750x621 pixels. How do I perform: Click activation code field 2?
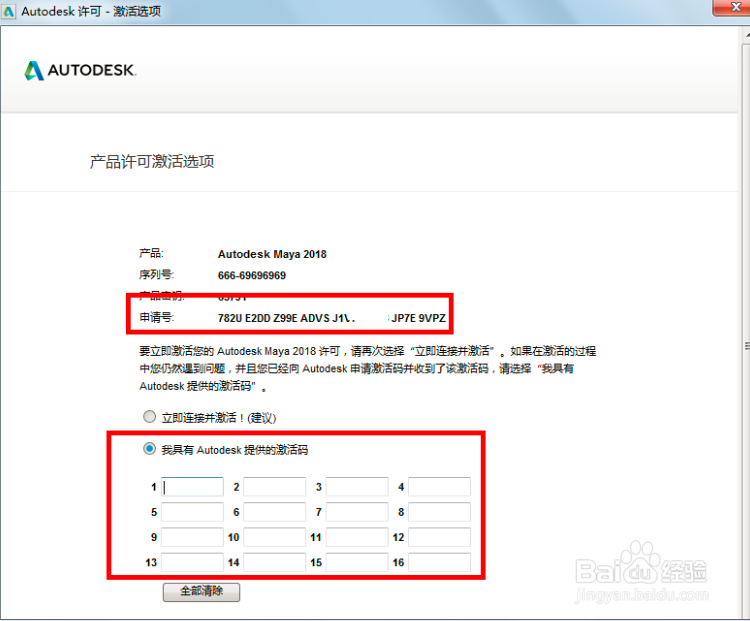click(275, 487)
